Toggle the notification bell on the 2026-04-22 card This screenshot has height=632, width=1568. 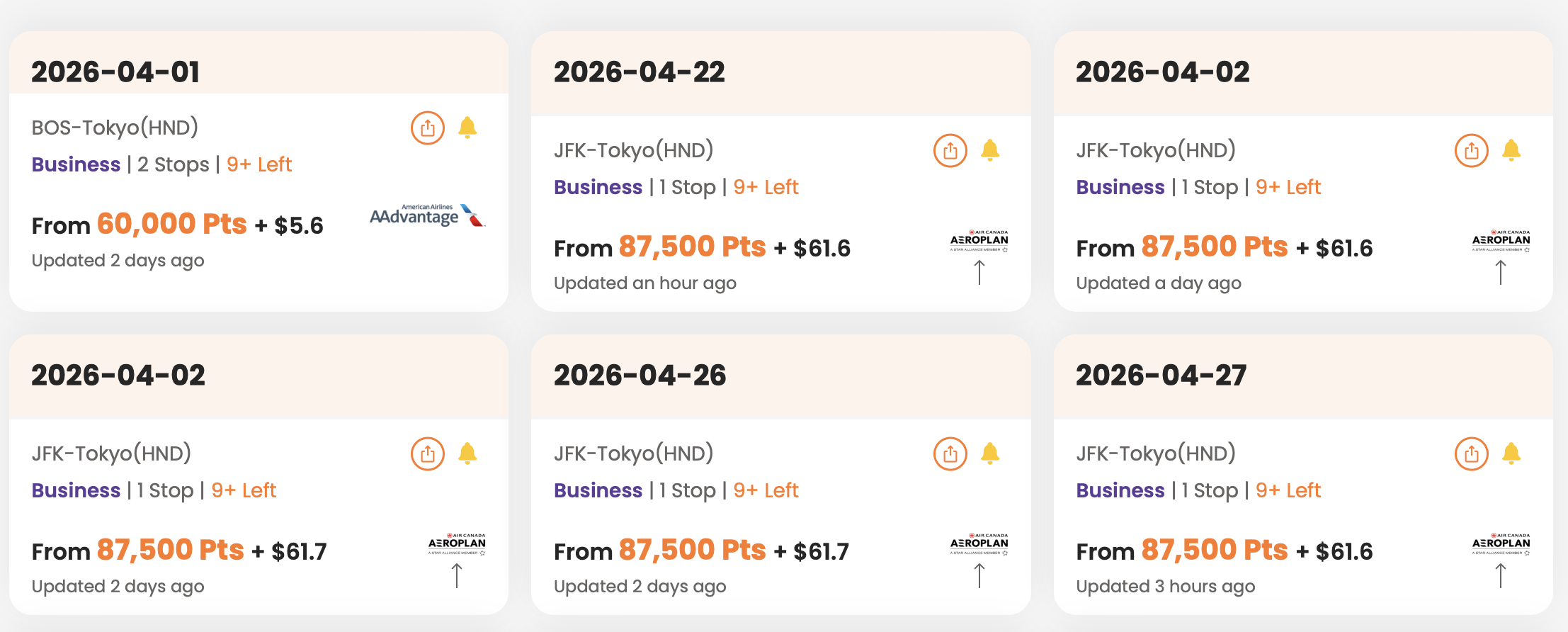pyautogui.click(x=990, y=150)
